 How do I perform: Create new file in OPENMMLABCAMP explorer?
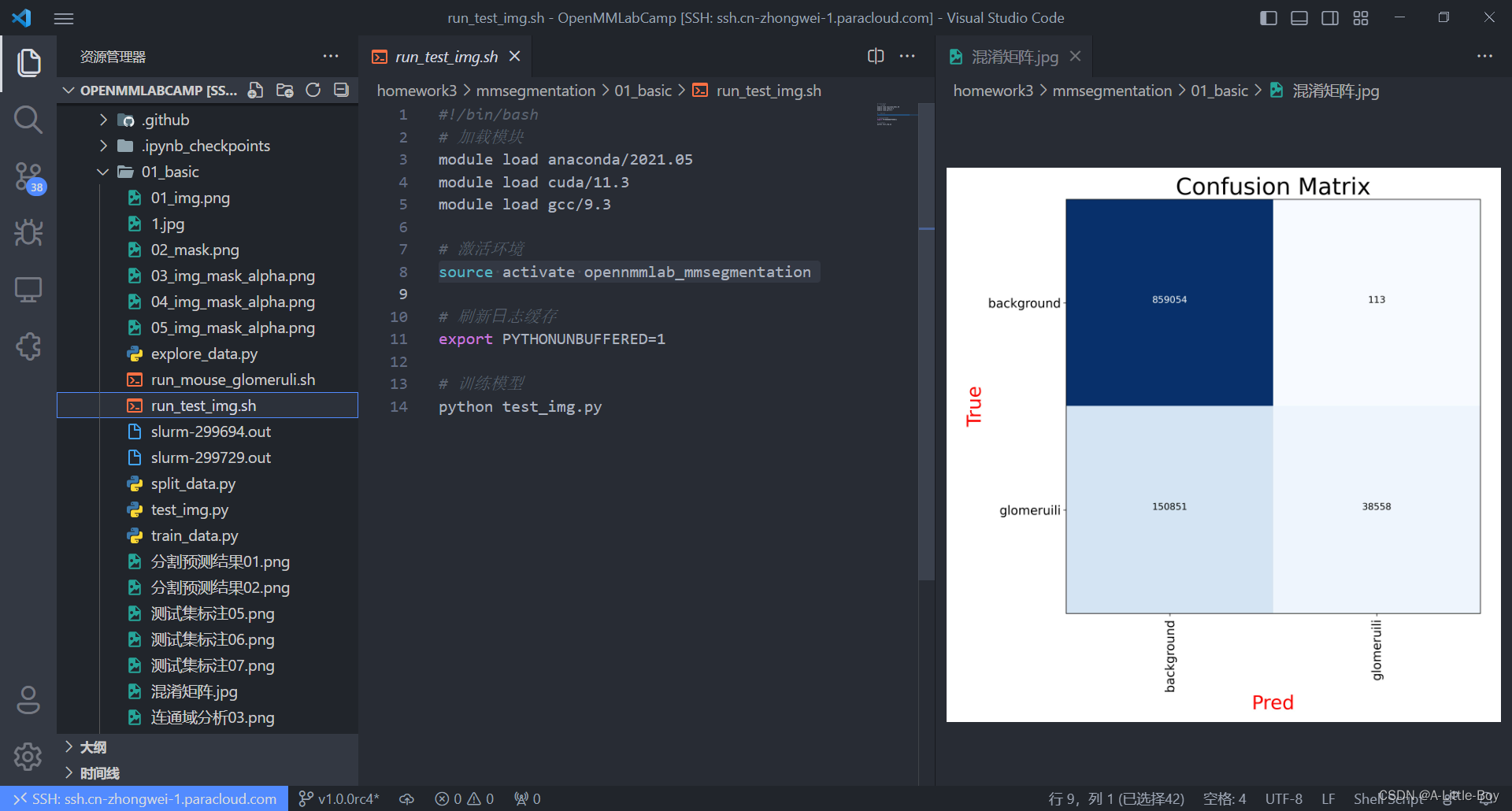256,91
